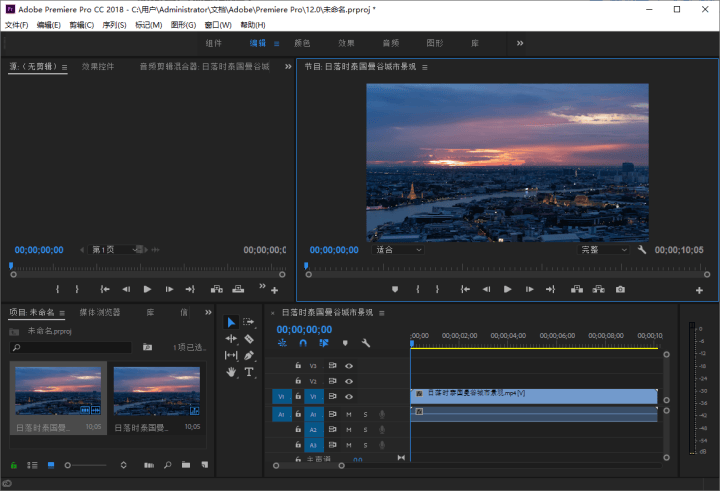Select the Pen tool
This screenshot has width=720, height=491.
249,355
